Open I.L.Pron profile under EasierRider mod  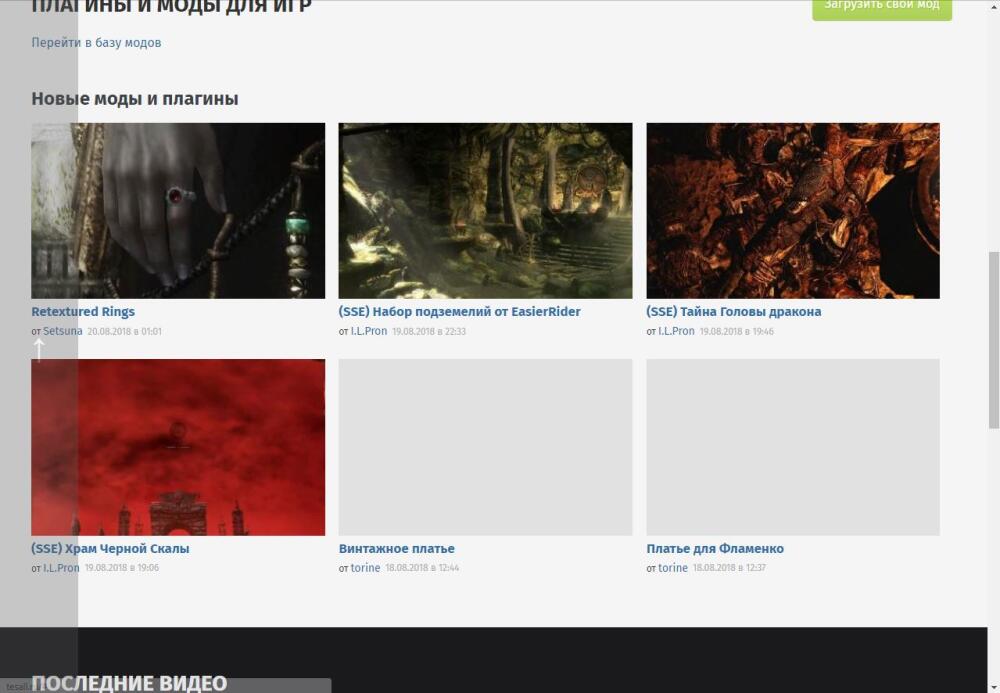(369, 331)
